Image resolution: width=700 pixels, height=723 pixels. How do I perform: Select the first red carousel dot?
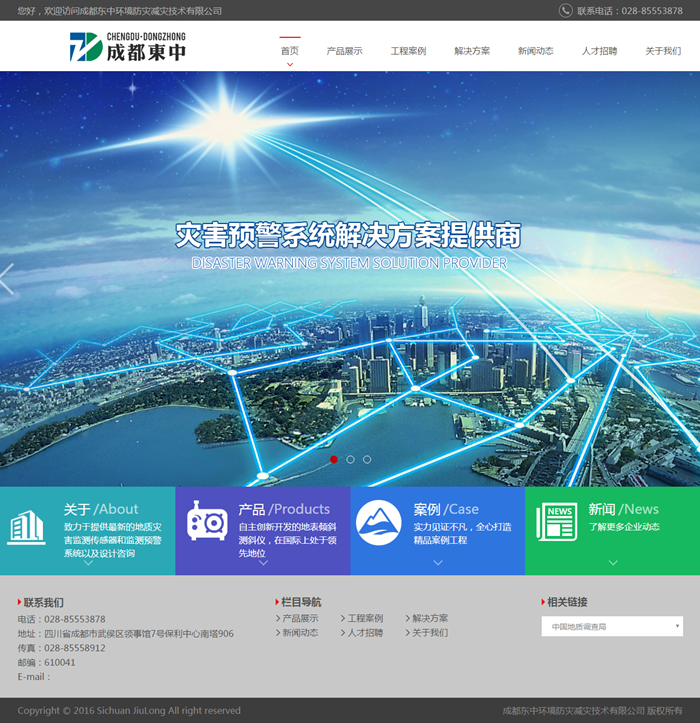[333, 459]
